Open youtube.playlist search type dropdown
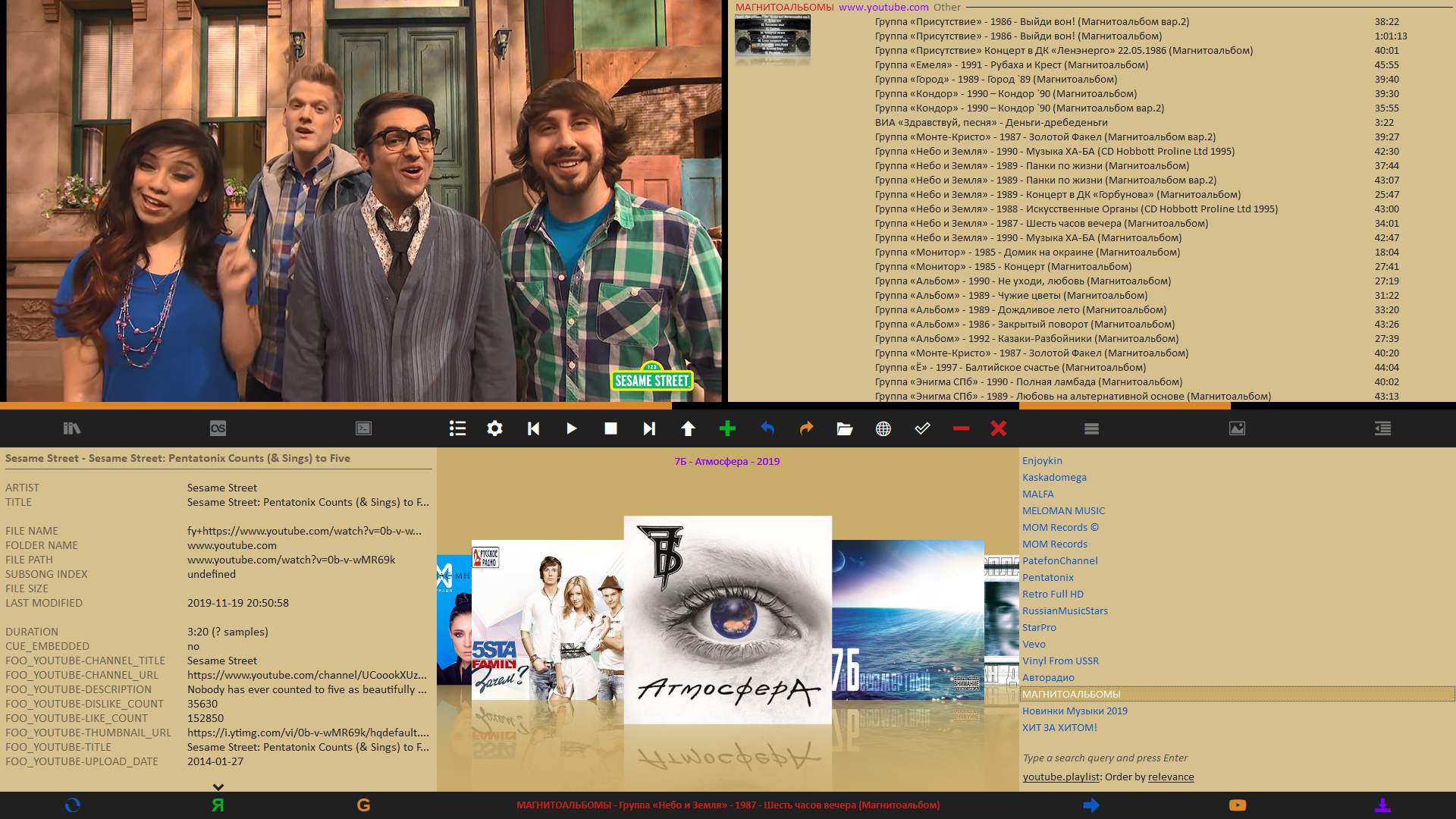 (x=1060, y=777)
